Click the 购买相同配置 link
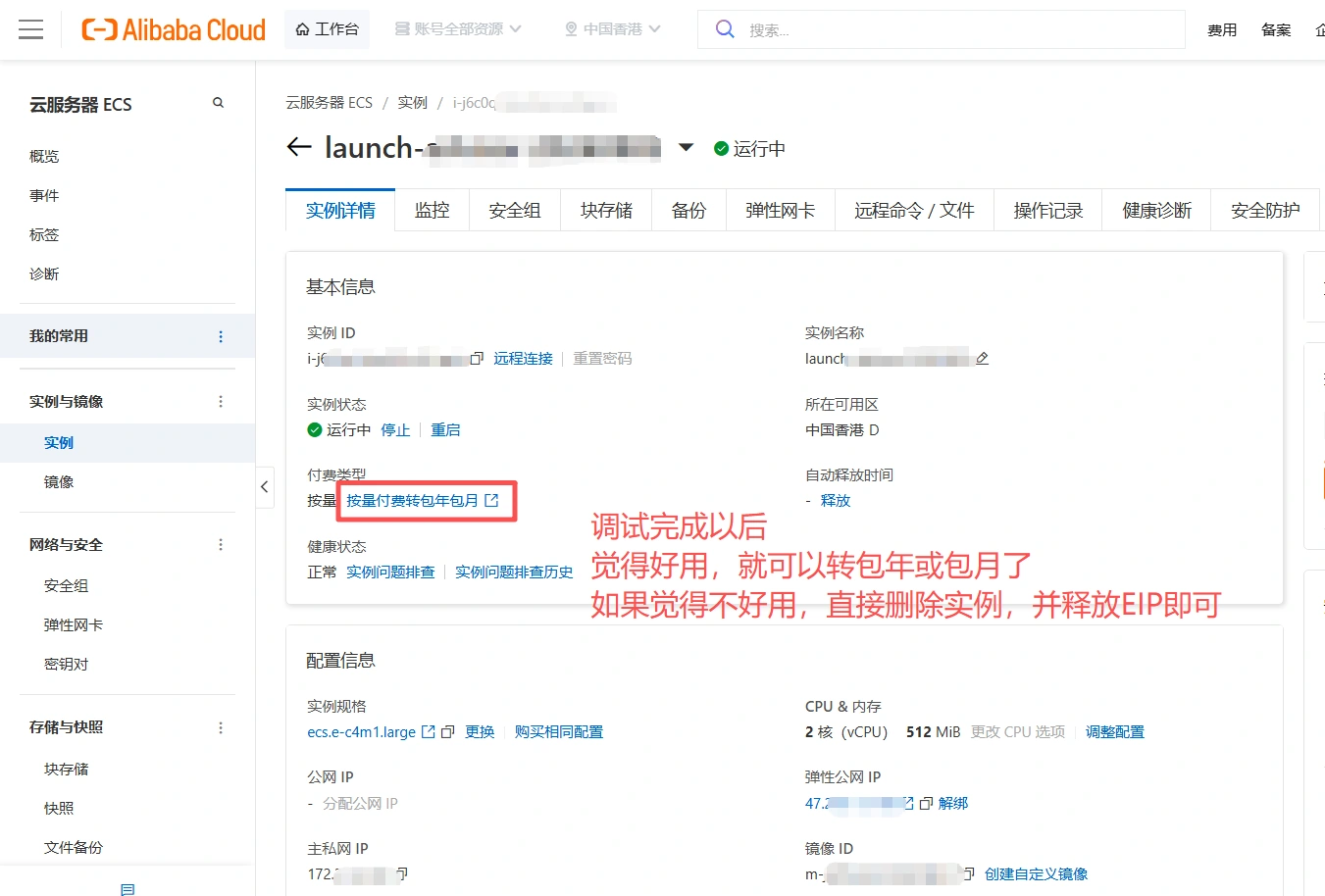 559,732
